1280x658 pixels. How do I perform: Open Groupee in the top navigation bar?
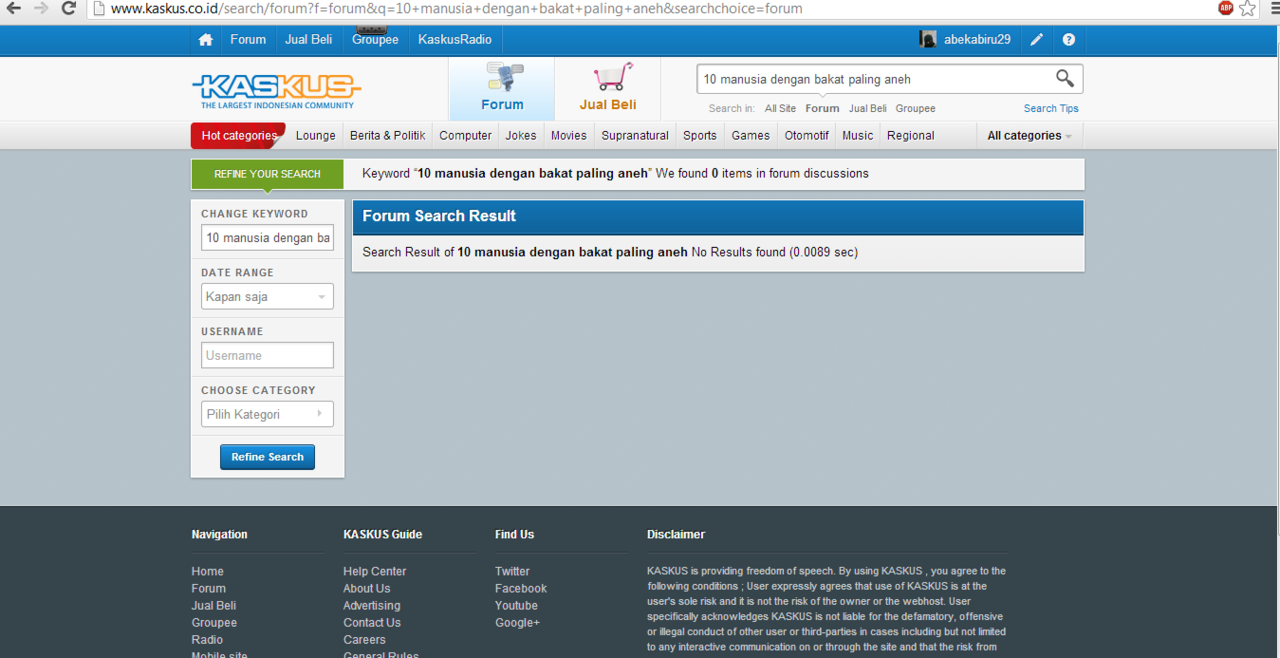pos(375,40)
